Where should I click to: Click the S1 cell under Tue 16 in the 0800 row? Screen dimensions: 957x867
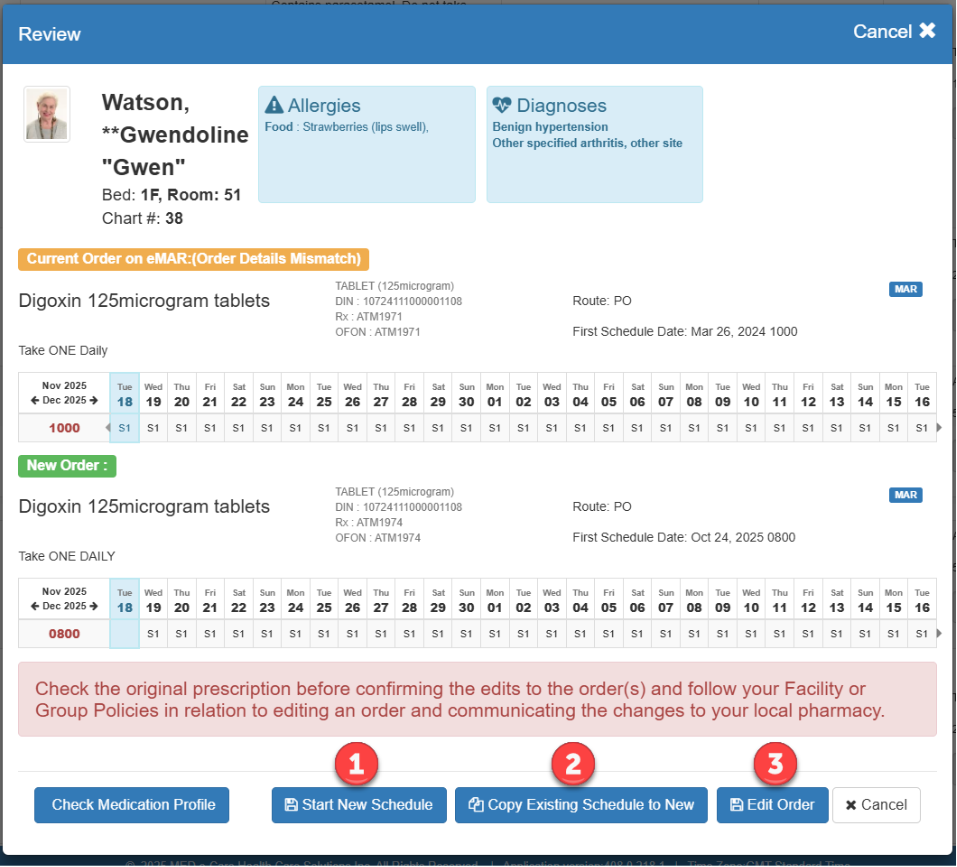click(922, 633)
